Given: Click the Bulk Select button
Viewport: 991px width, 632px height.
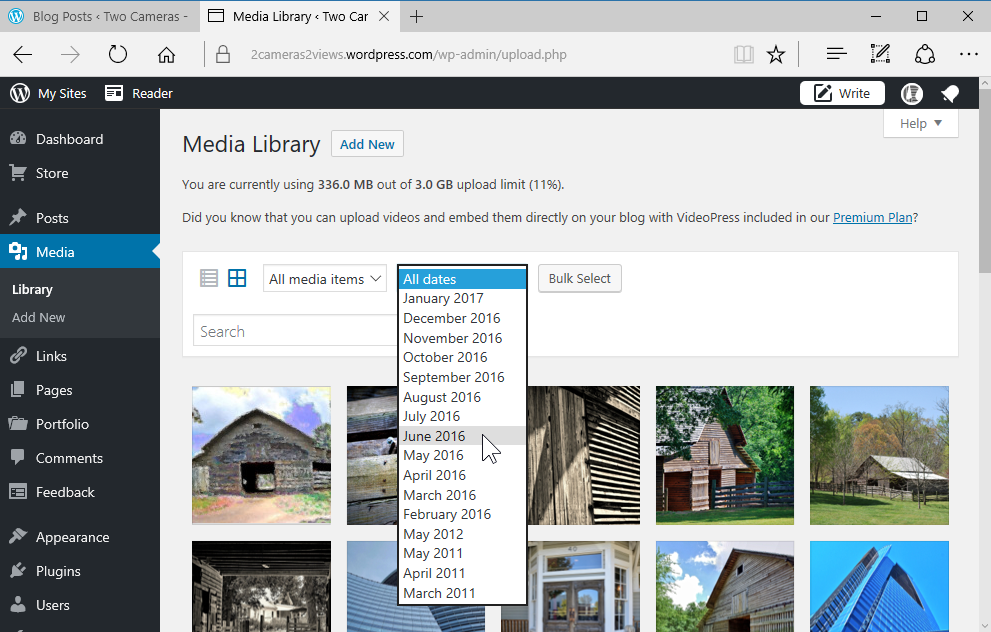Looking at the screenshot, I should click(579, 279).
